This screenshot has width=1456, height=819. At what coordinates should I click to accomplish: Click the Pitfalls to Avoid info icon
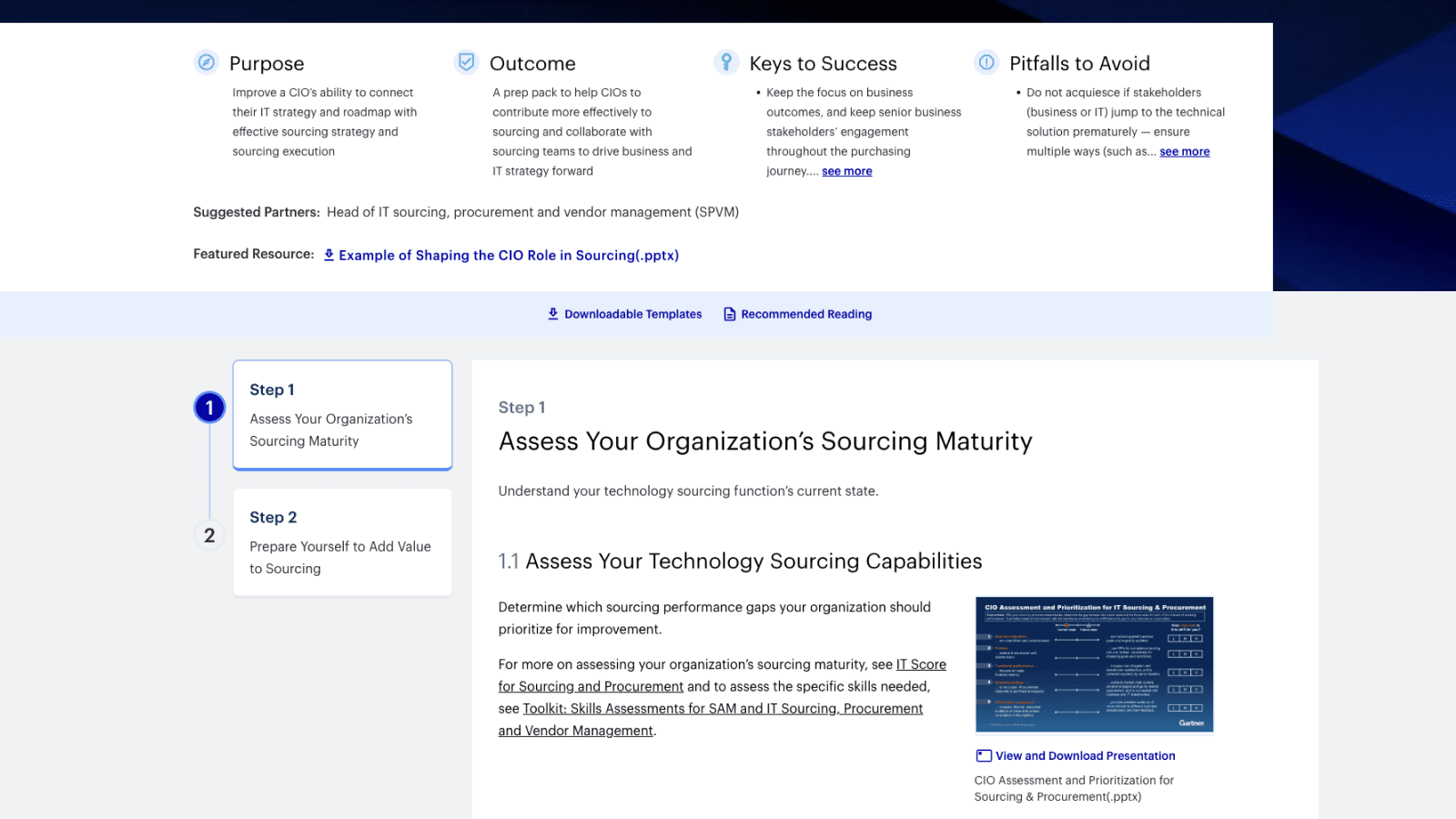click(x=986, y=63)
